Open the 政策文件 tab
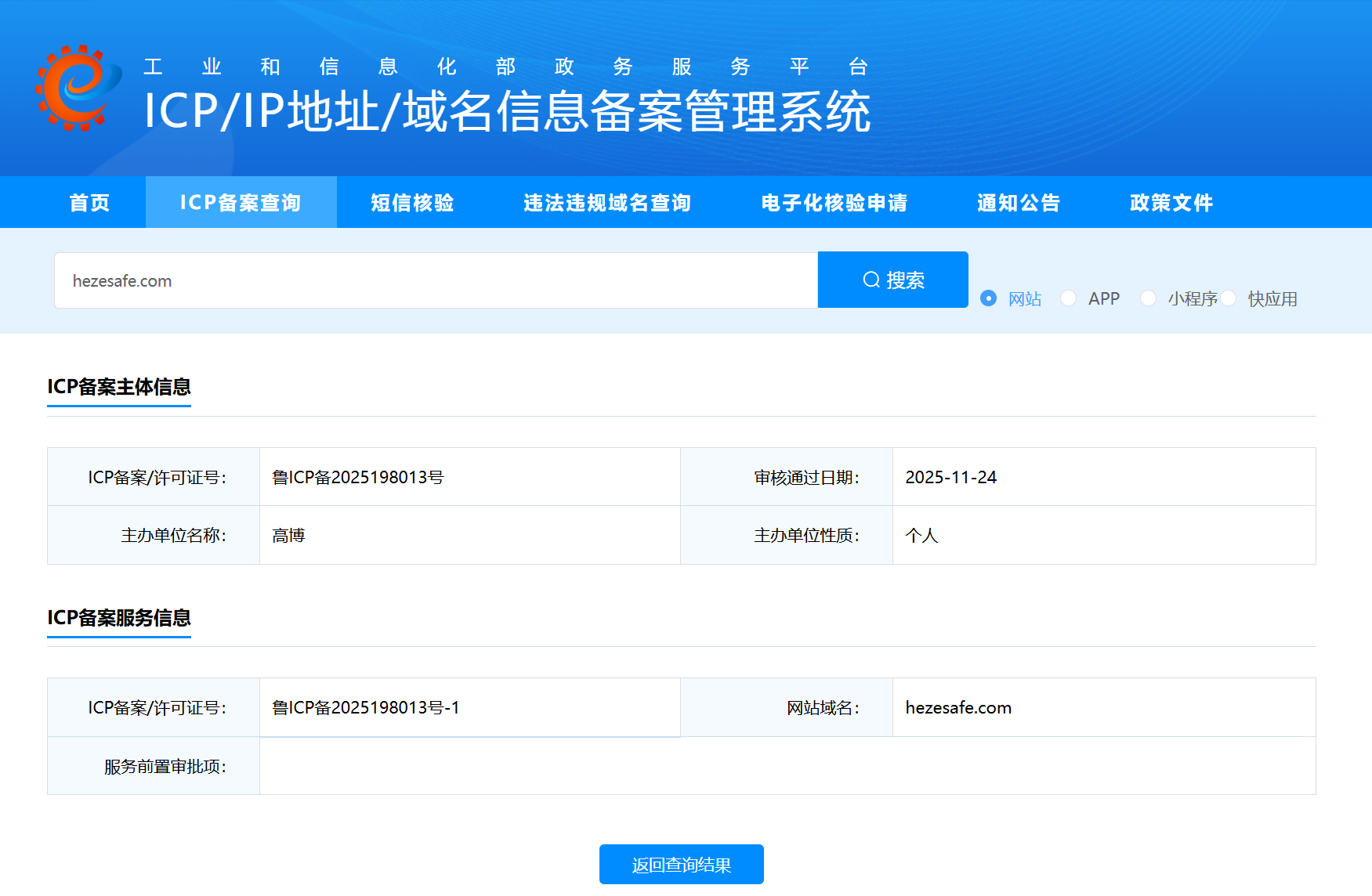The width and height of the screenshot is (1372, 896). pos(1171,202)
